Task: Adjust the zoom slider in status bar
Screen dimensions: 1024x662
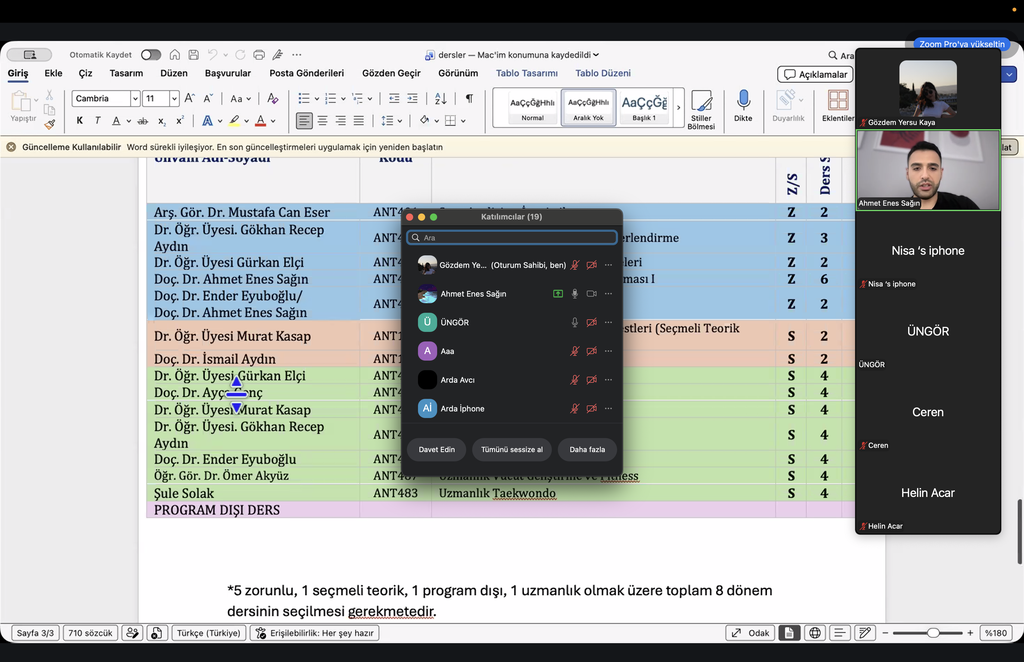Action: [933, 633]
